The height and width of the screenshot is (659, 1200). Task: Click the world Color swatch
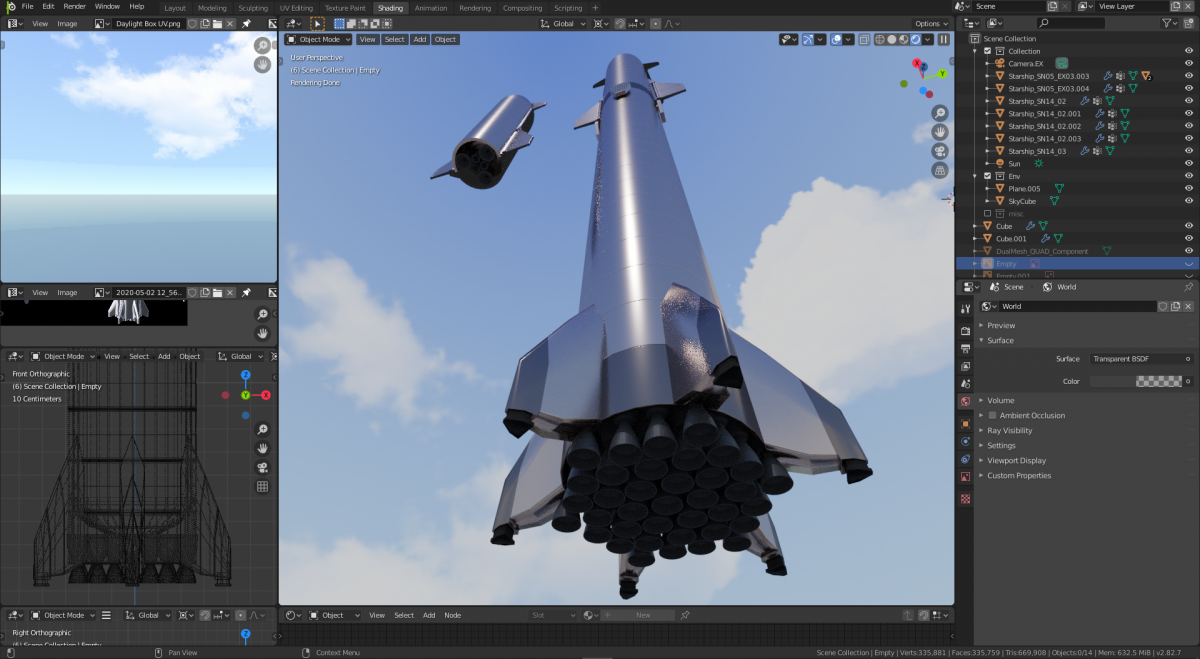coord(1135,381)
